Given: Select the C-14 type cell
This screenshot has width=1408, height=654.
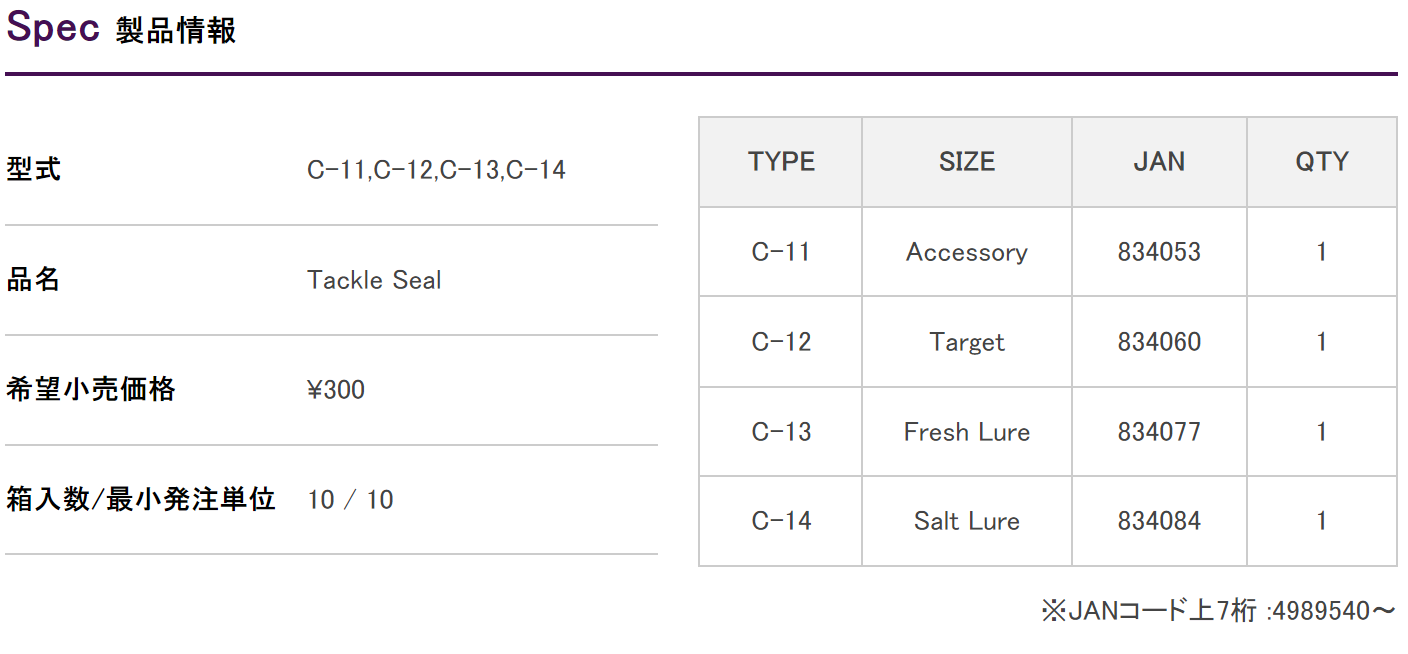Looking at the screenshot, I should point(781,521).
